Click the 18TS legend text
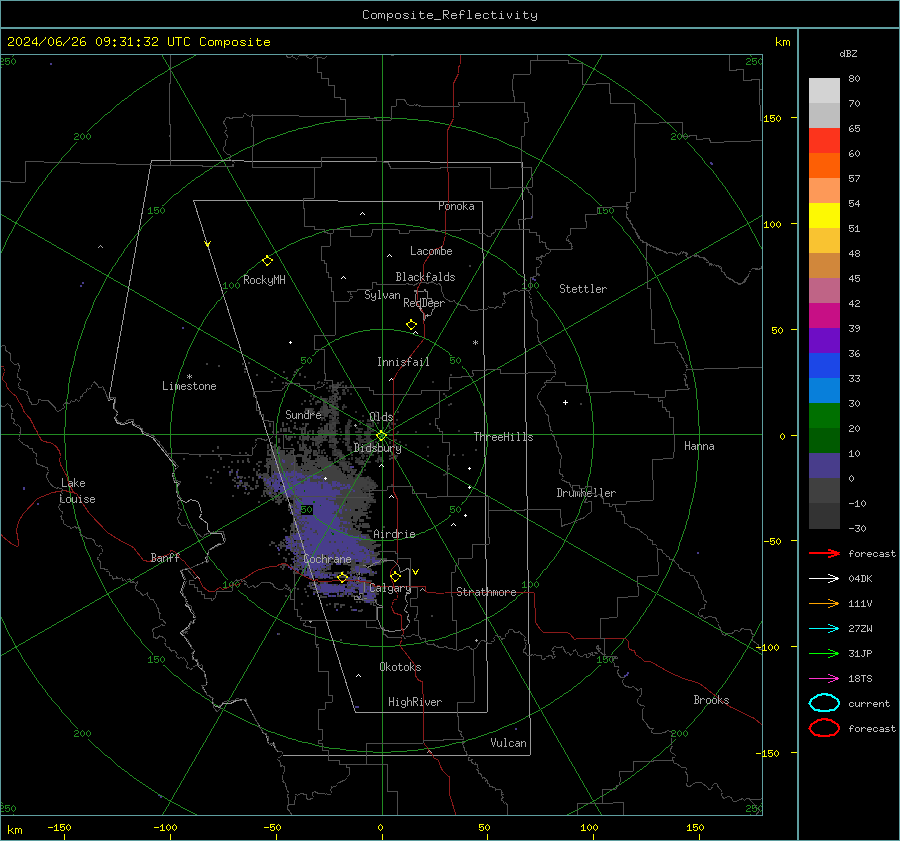This screenshot has width=900, height=841. [860, 679]
